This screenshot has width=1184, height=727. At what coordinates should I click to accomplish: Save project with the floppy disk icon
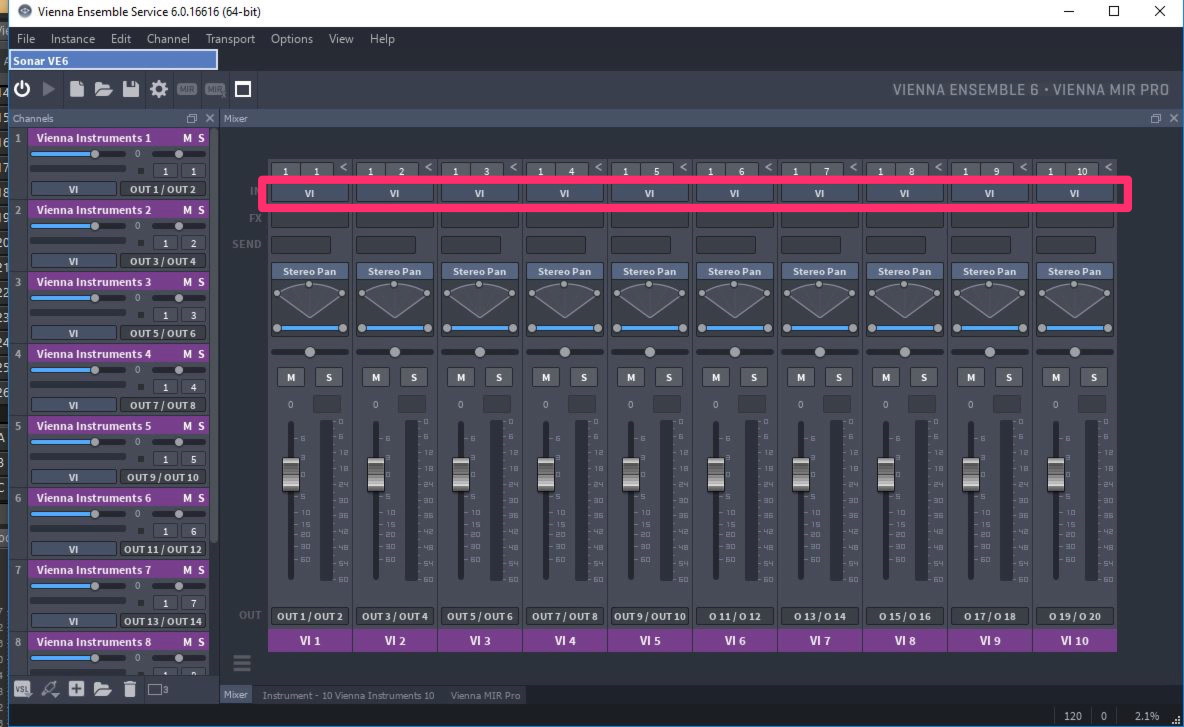point(131,89)
